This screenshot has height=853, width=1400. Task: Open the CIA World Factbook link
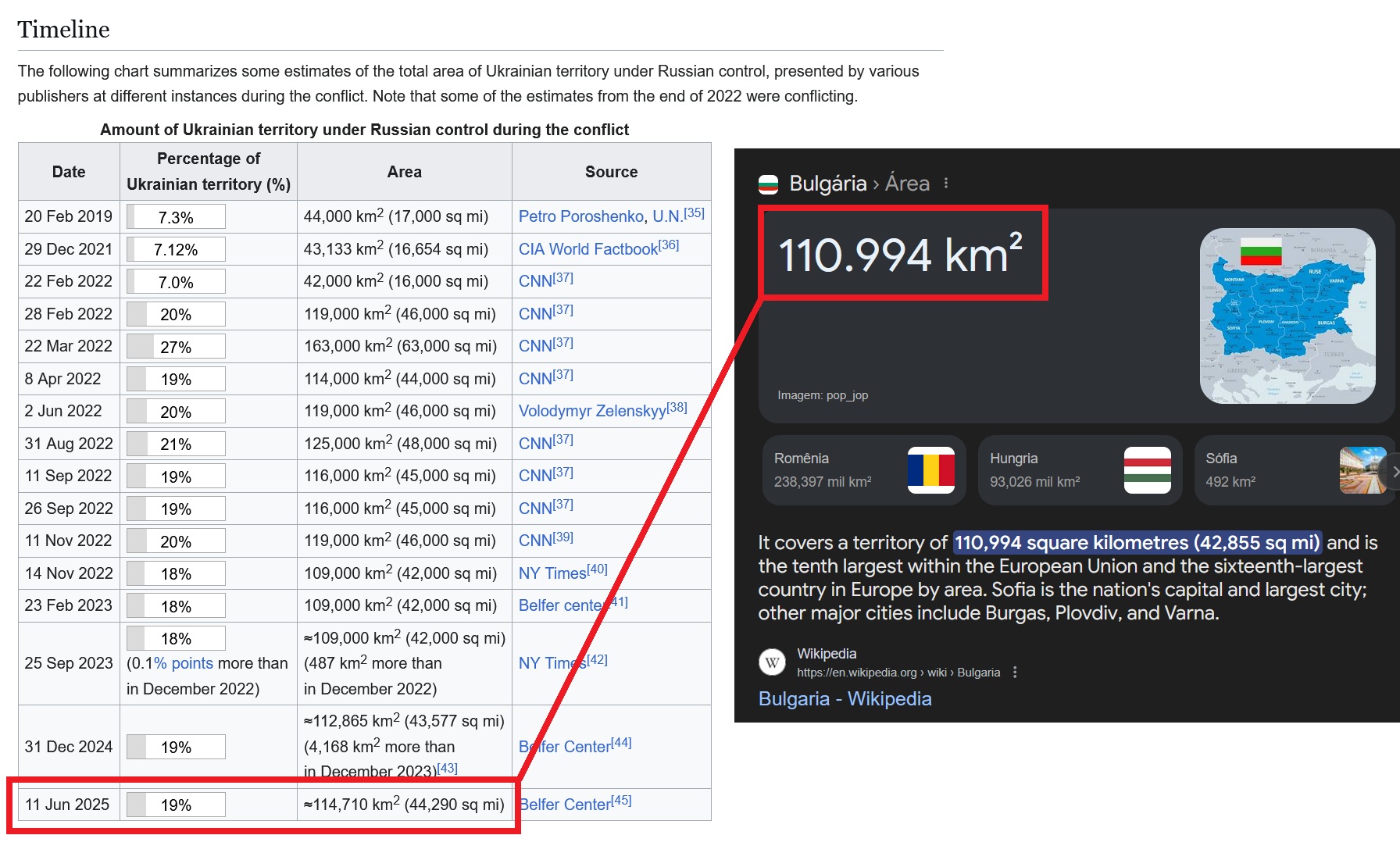[x=588, y=249]
